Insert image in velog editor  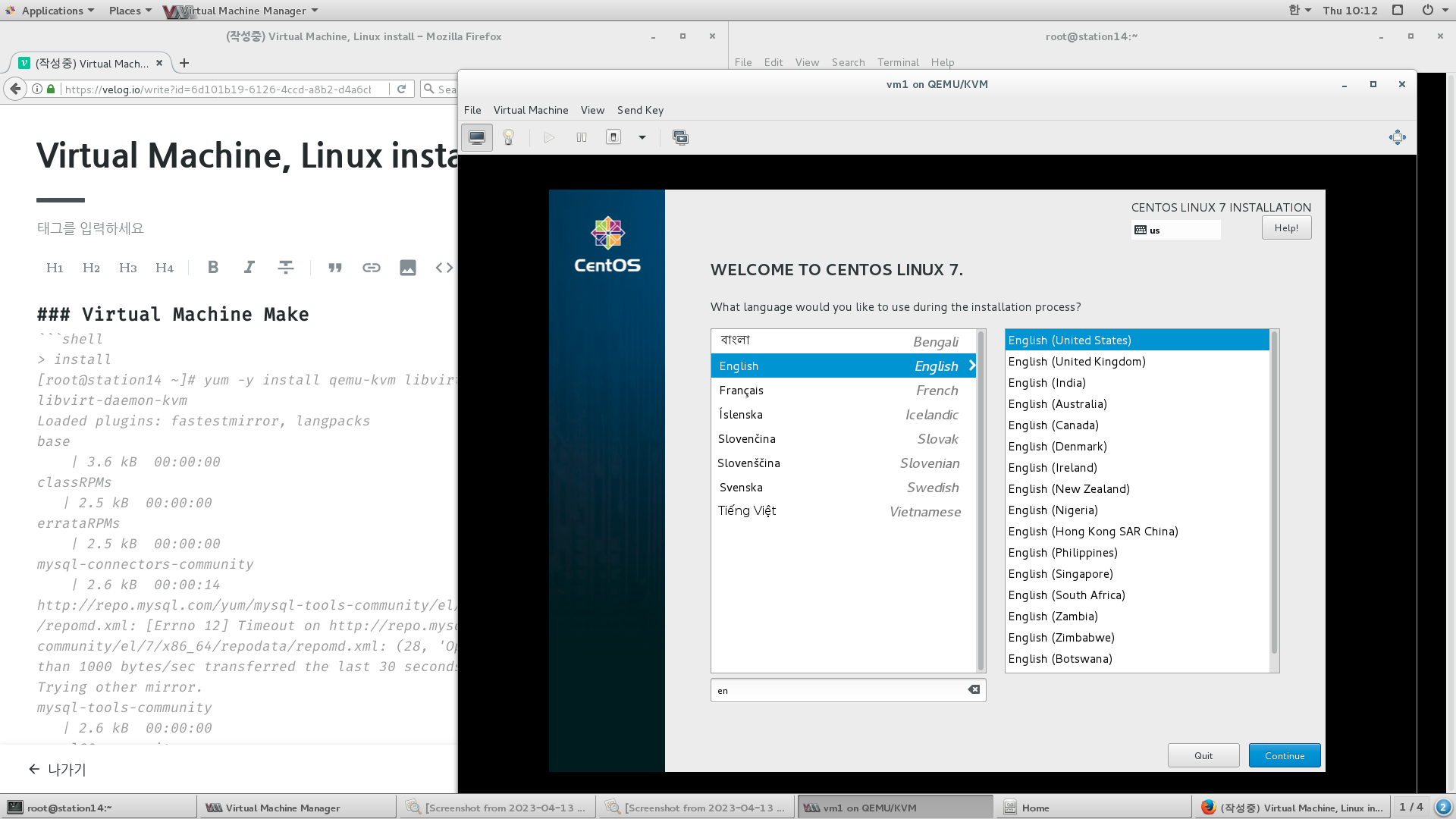click(x=408, y=268)
